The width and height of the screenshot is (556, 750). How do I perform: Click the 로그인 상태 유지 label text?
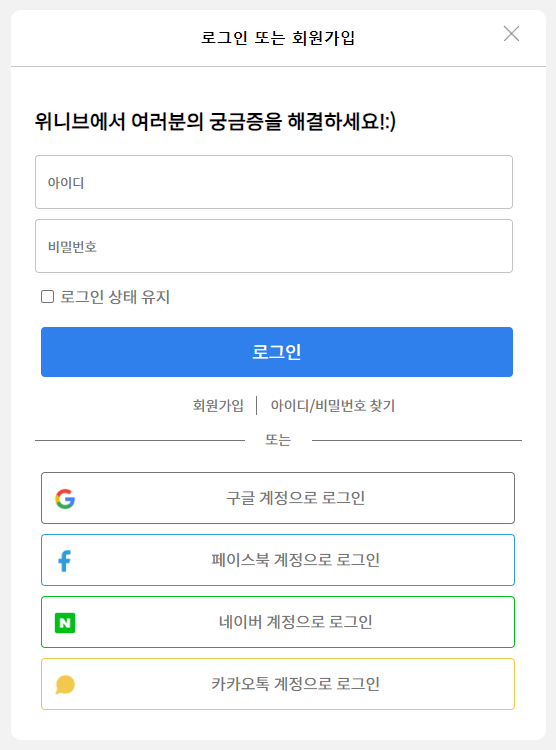coord(115,297)
